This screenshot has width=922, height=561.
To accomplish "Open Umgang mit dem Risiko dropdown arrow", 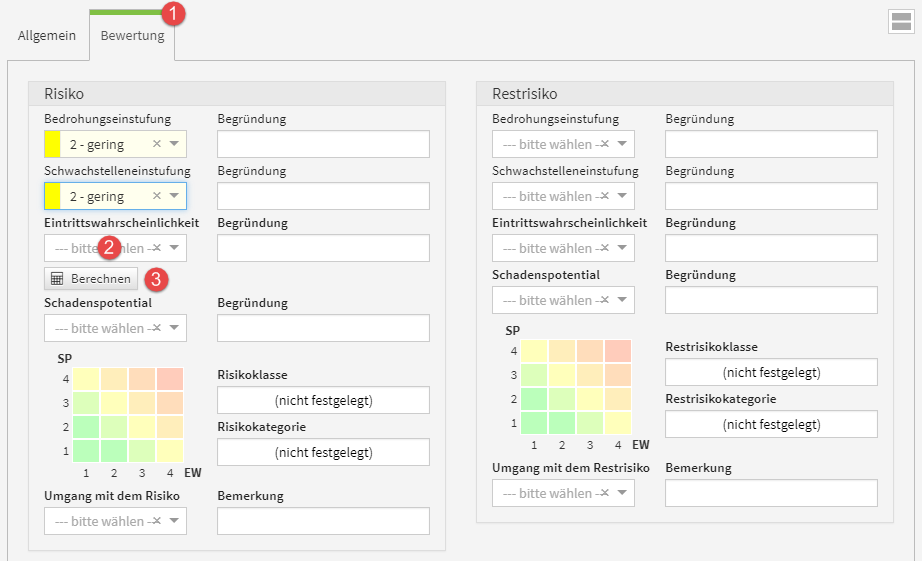I will pyautogui.click(x=174, y=520).
